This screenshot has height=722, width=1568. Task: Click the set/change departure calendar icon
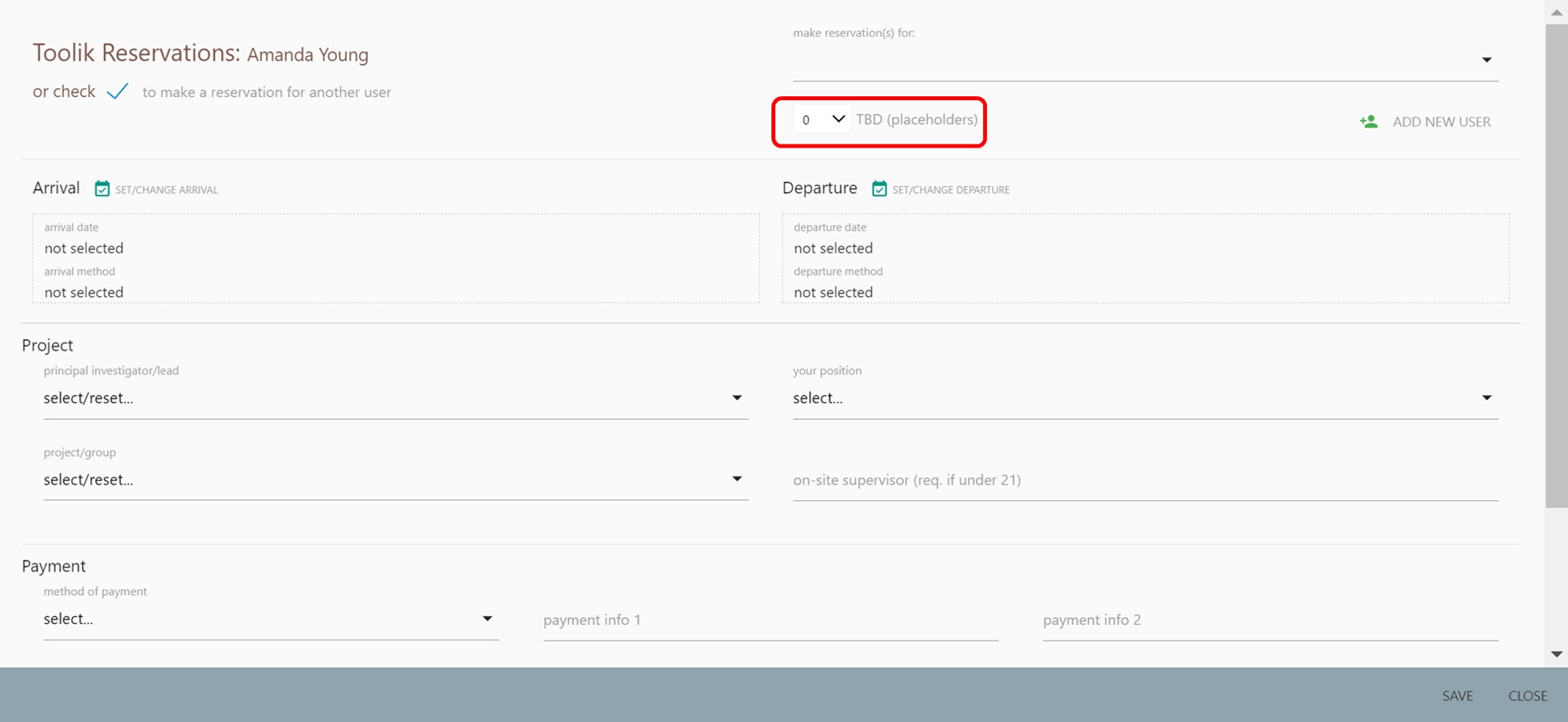879,189
